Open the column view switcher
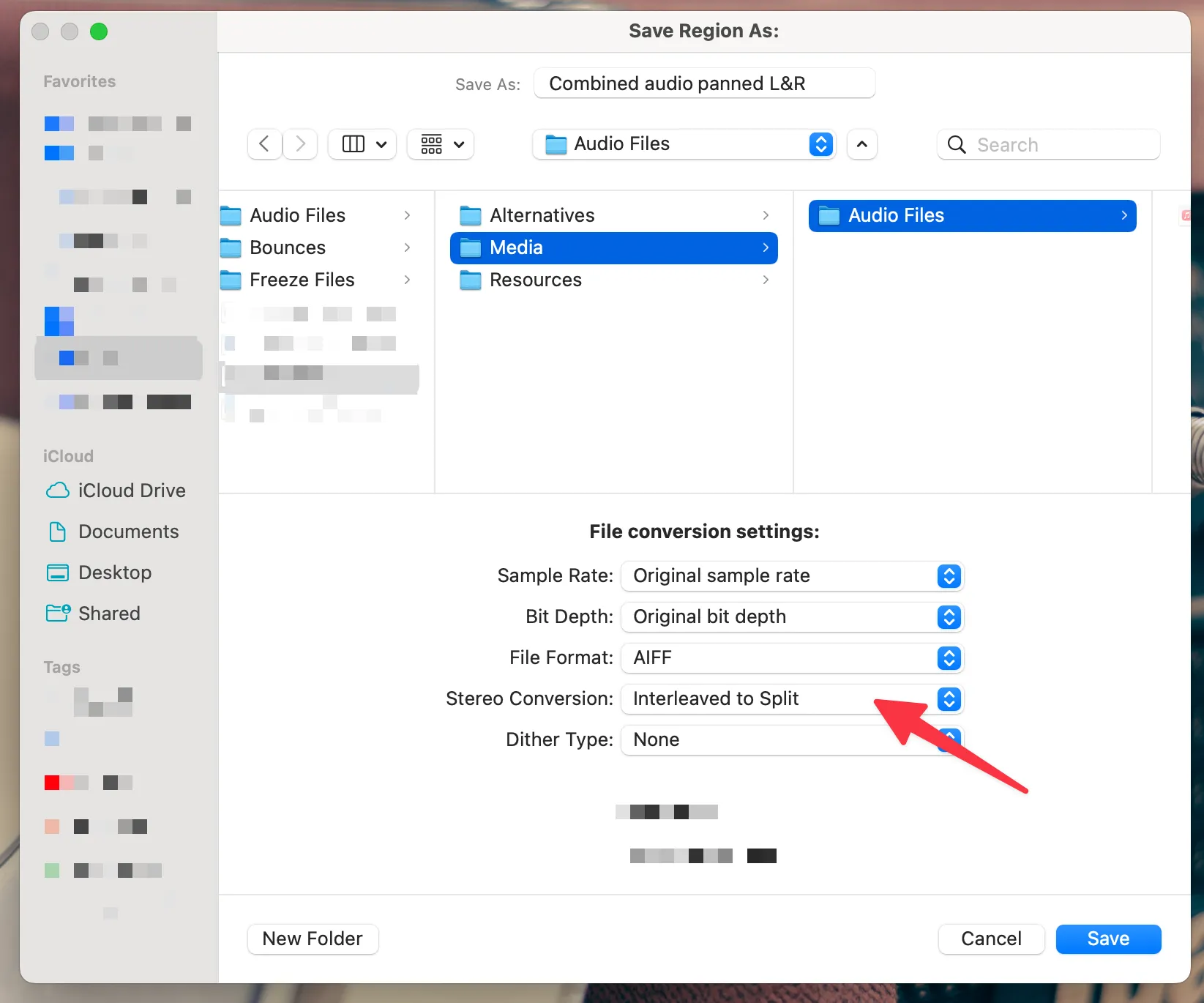 tap(363, 144)
